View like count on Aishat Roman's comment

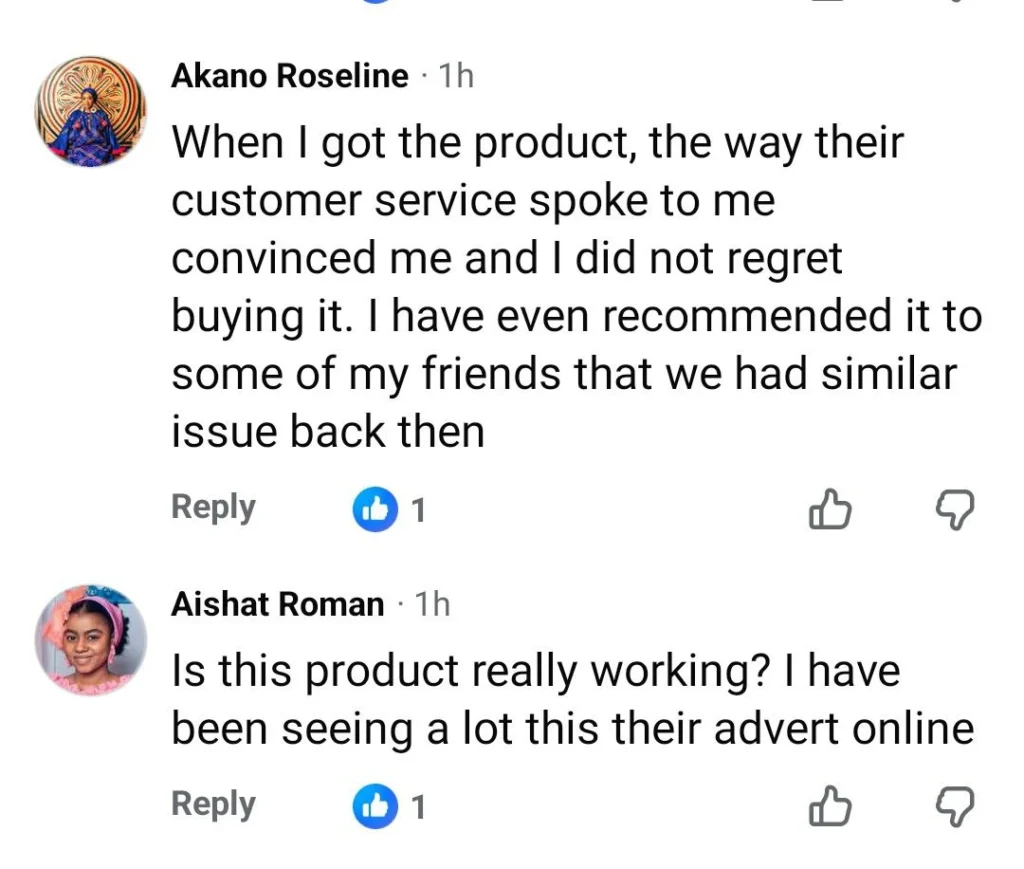[x=419, y=808]
